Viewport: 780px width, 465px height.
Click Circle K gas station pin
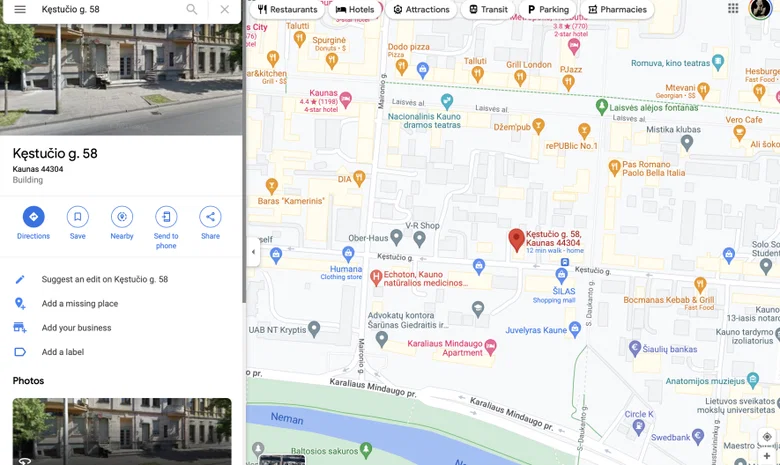pos(639,426)
